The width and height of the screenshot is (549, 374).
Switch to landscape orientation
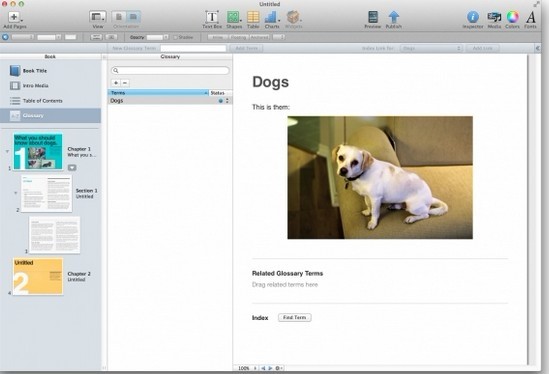[x=133, y=17]
